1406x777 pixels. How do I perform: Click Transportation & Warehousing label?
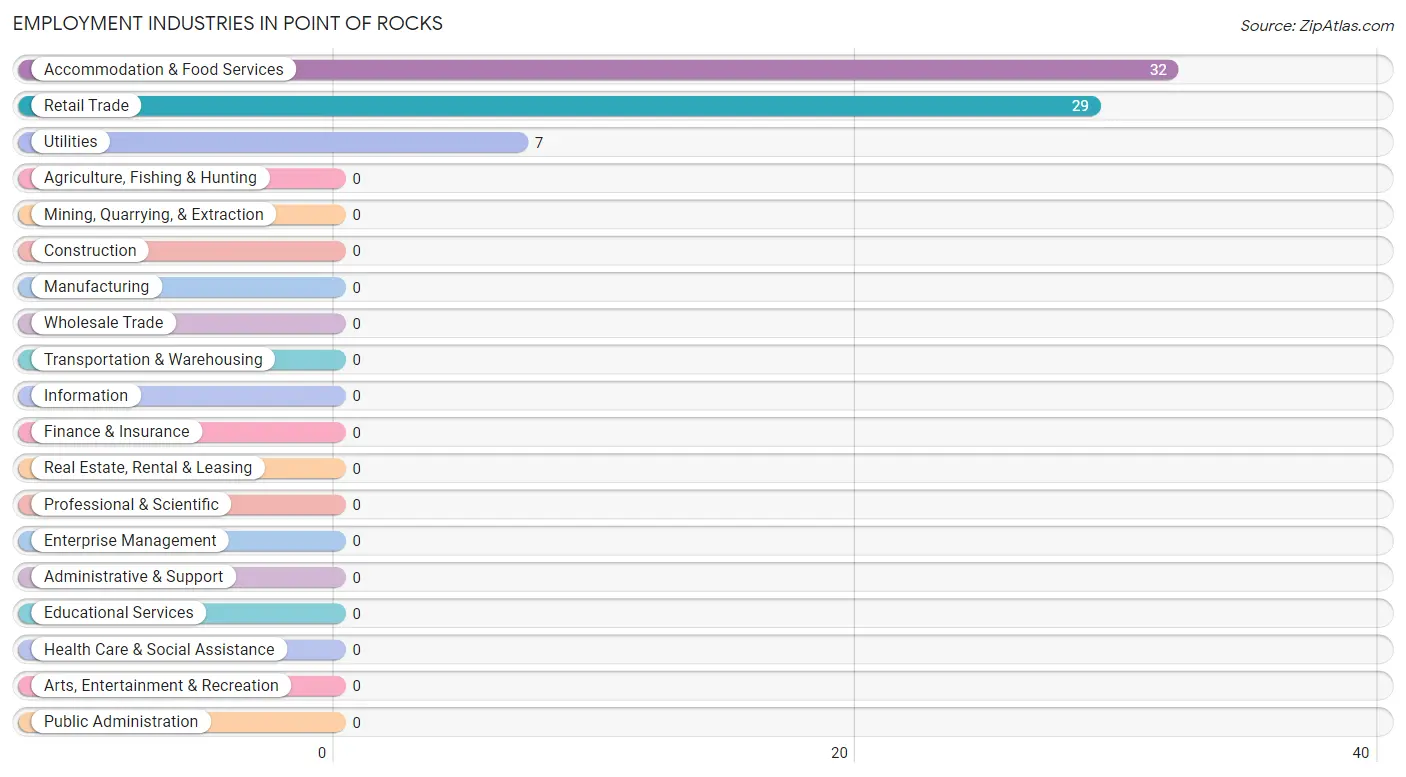(x=153, y=360)
